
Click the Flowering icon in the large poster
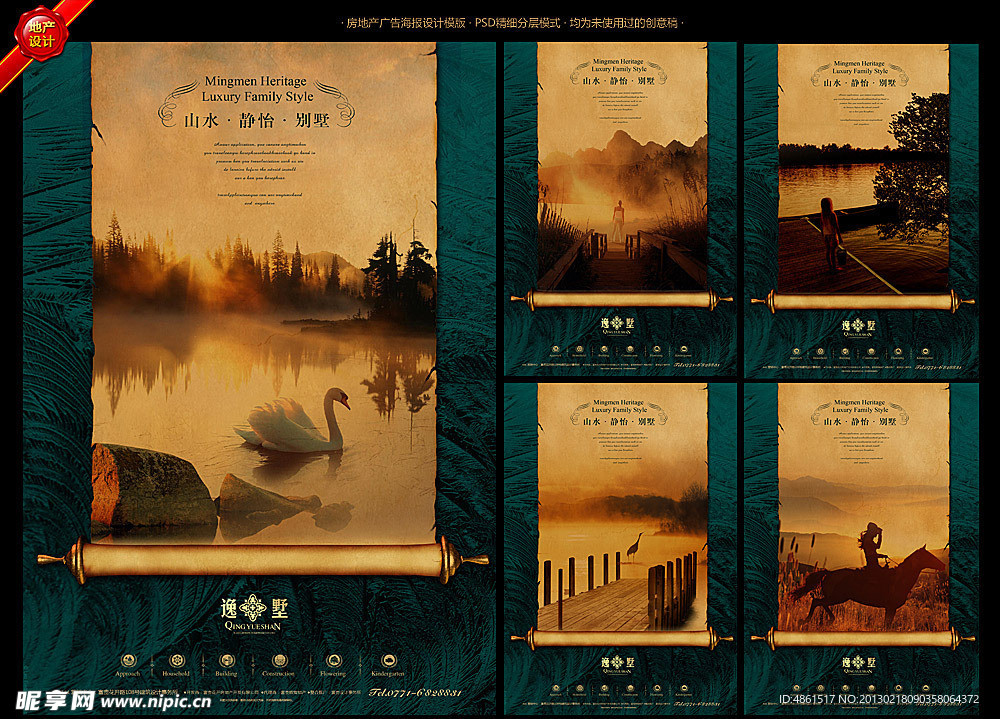(334, 661)
